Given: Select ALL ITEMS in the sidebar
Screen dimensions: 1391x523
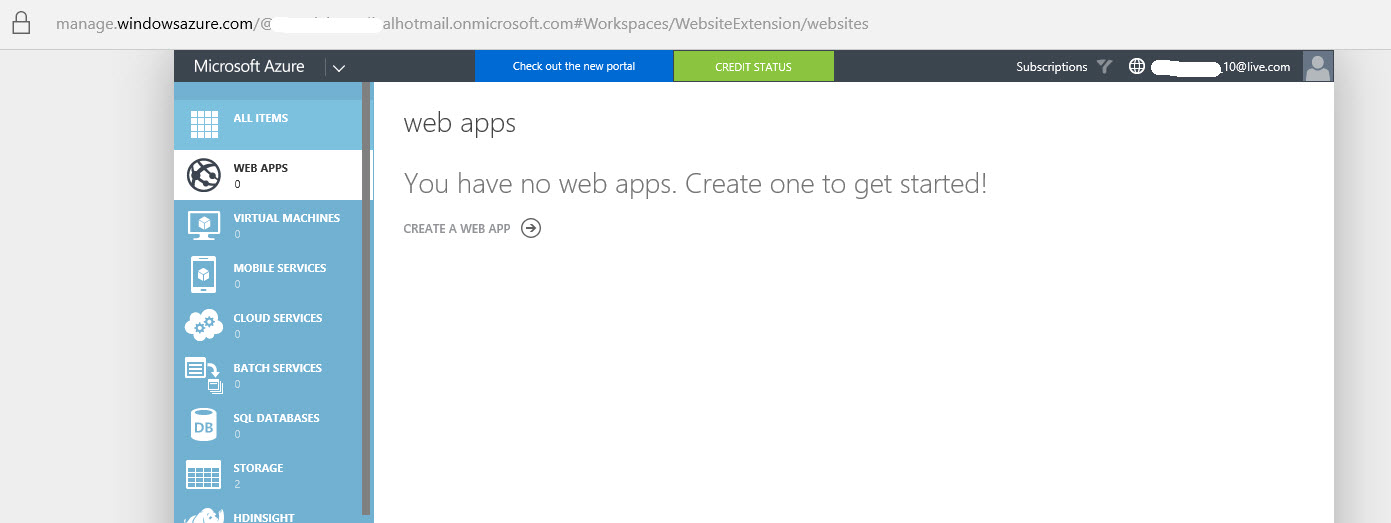Looking at the screenshot, I should pyautogui.click(x=268, y=125).
